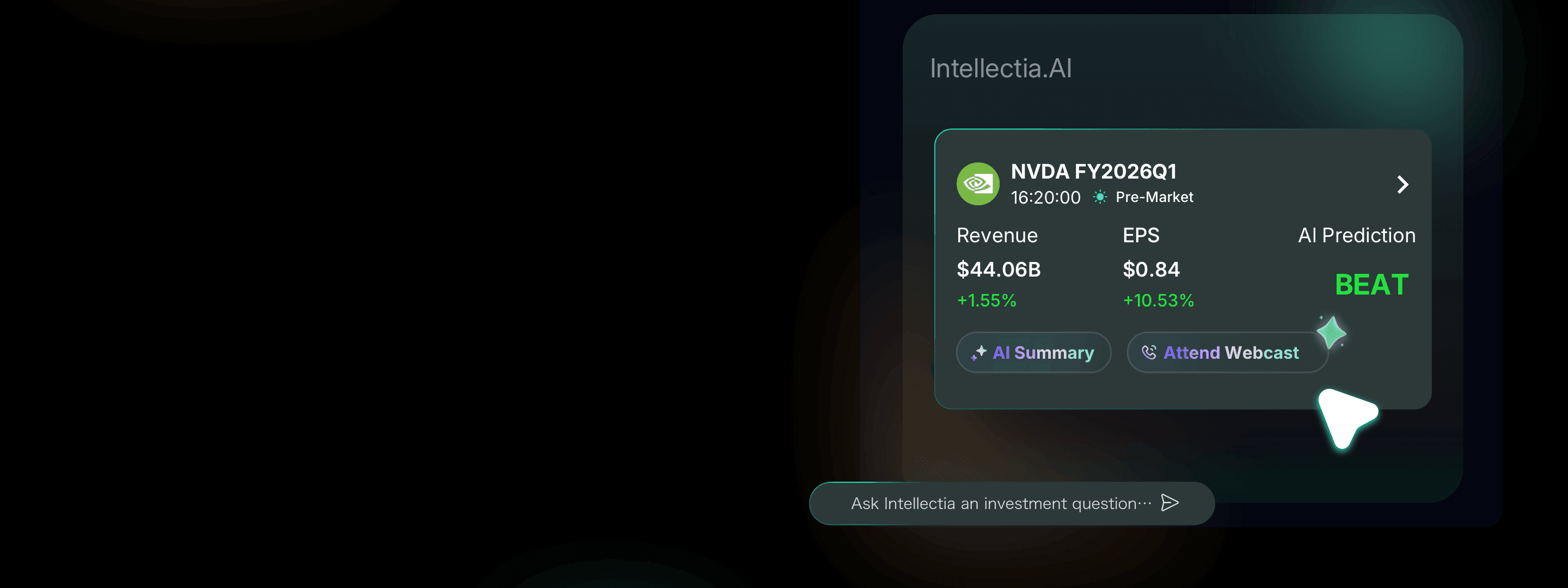Open the AI Summary button
Screen dimensions: 1568x588
tap(1033, 352)
